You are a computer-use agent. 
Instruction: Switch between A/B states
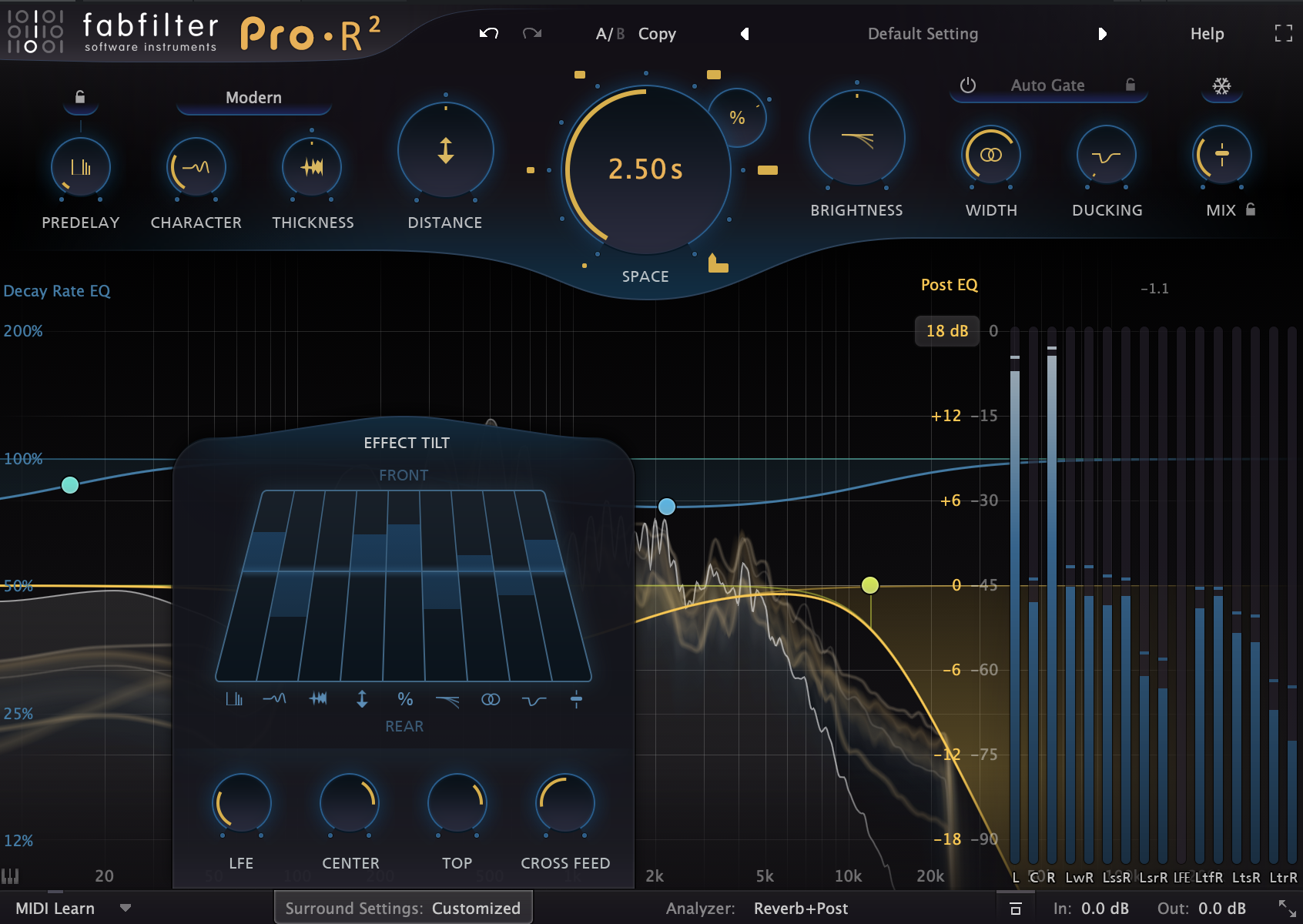[x=609, y=34]
